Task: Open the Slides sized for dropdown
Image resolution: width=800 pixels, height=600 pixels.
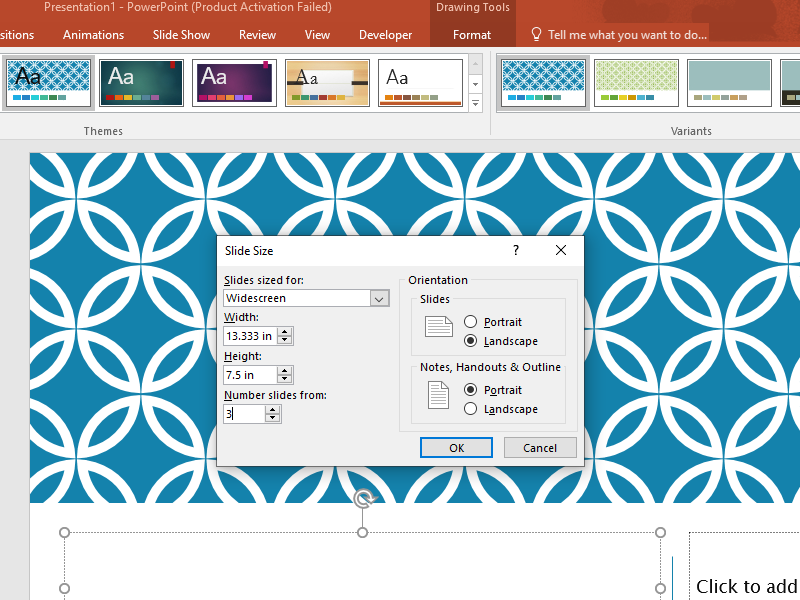Action: 379,298
